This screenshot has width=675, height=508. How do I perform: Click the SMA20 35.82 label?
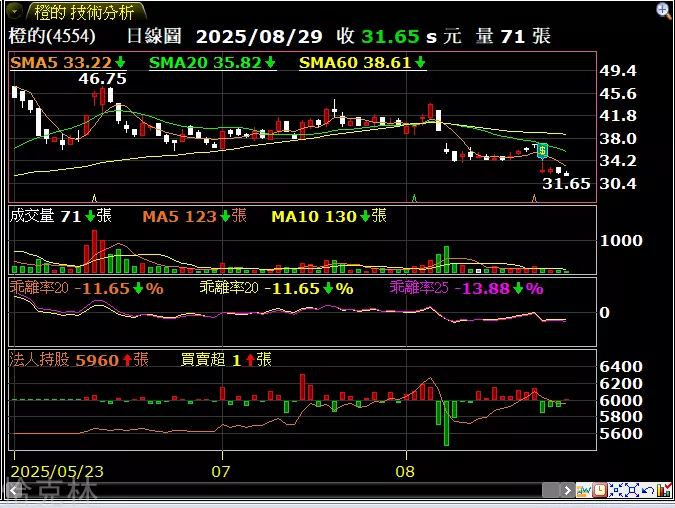pyautogui.click(x=212, y=63)
